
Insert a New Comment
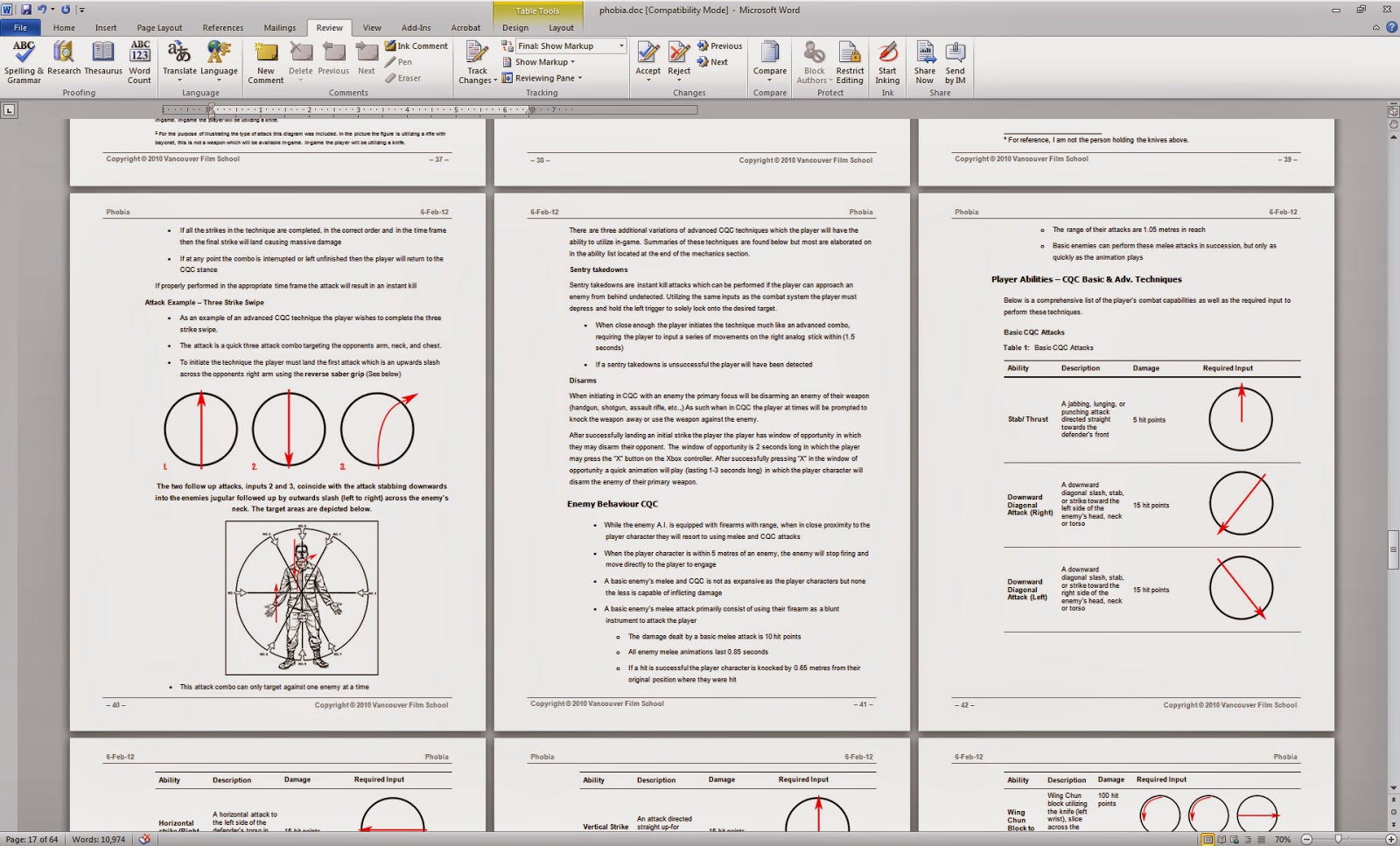coord(266,63)
